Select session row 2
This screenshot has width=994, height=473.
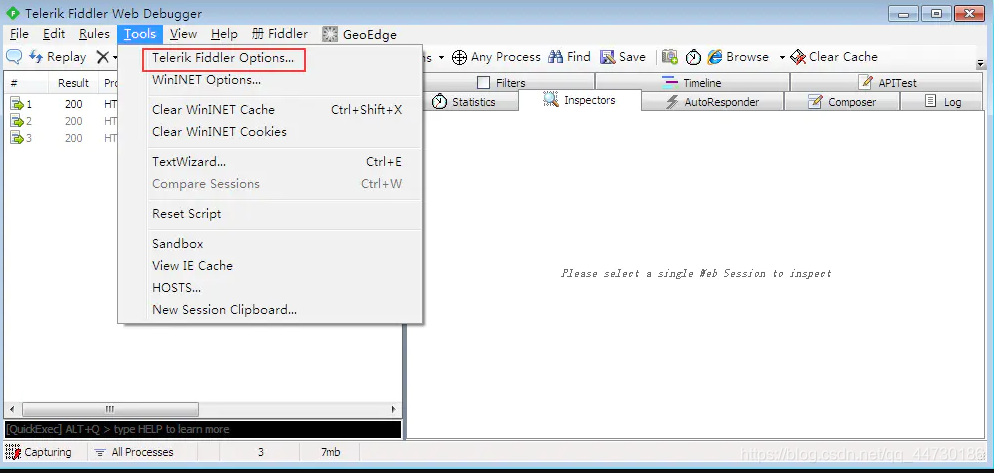63,121
